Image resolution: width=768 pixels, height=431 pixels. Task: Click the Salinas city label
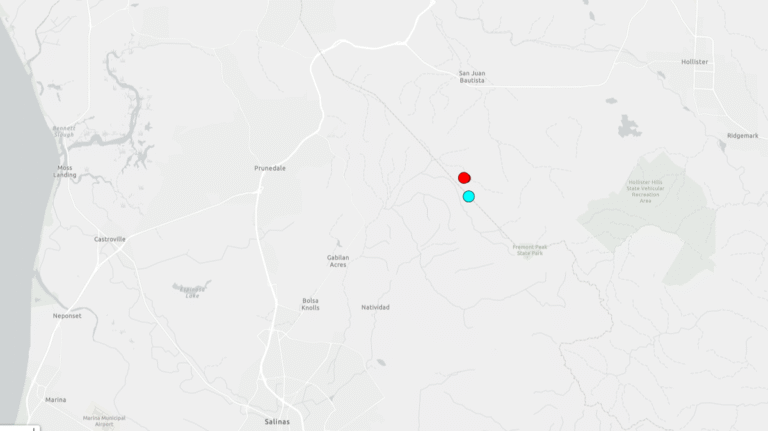coord(277,422)
